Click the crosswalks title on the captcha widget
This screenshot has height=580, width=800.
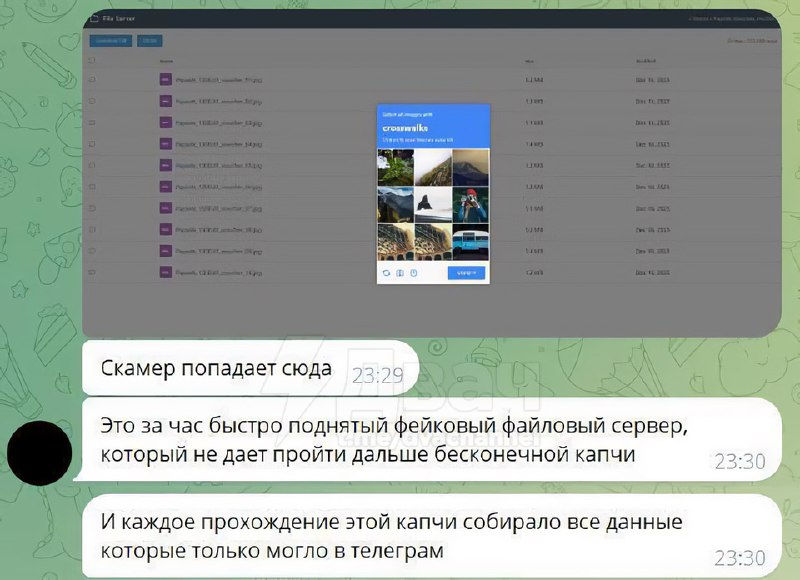coord(405,128)
